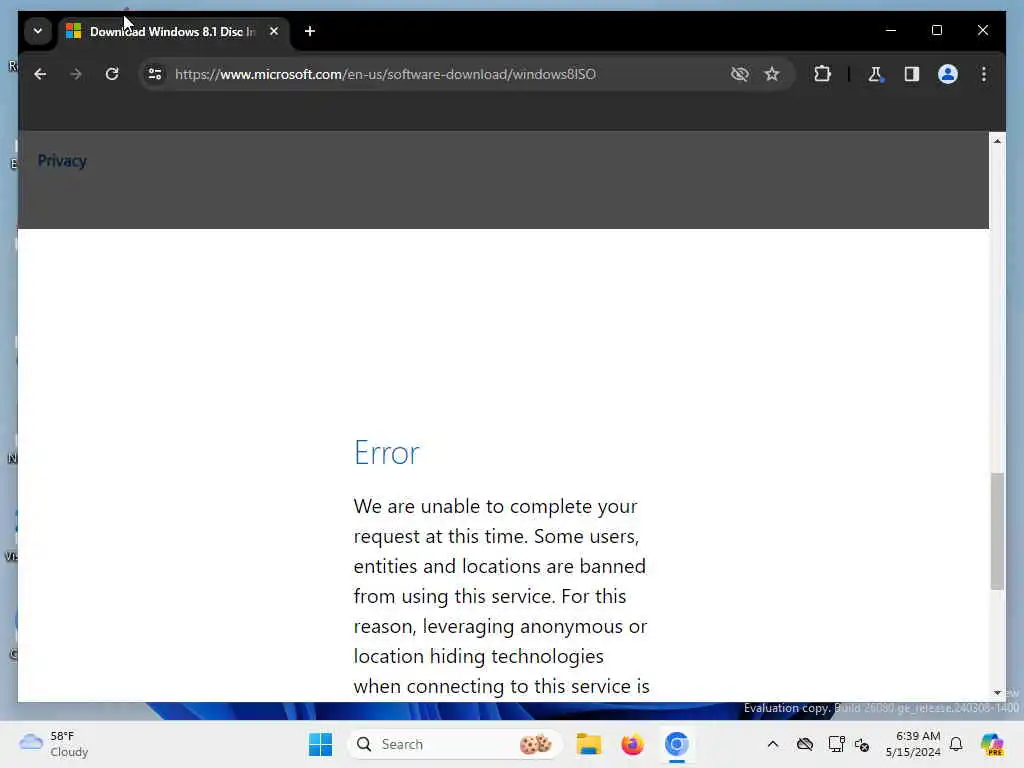1024x768 pixels.
Task: Show hidden system tray icons
Action: (x=773, y=744)
